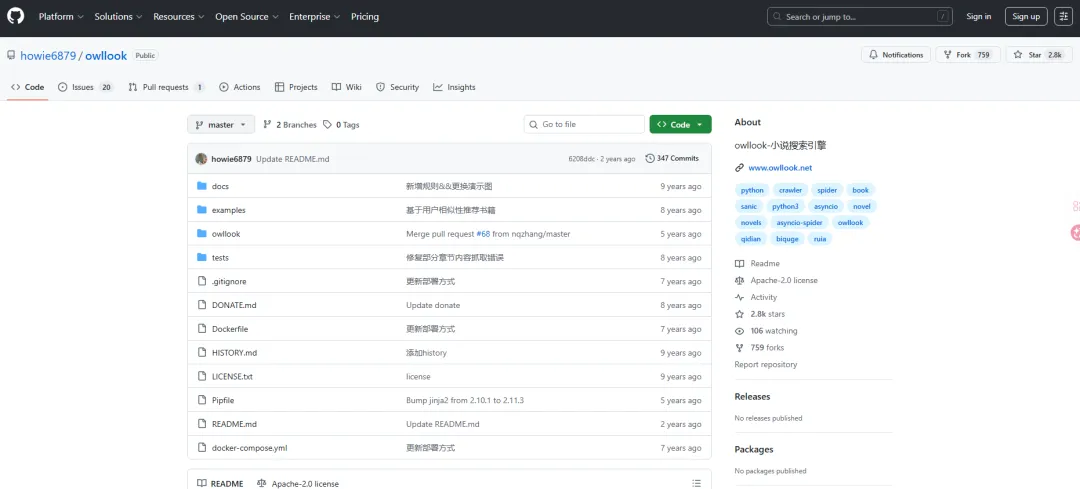
Task: Open the LICENSE.txt file
Action: 232,377
